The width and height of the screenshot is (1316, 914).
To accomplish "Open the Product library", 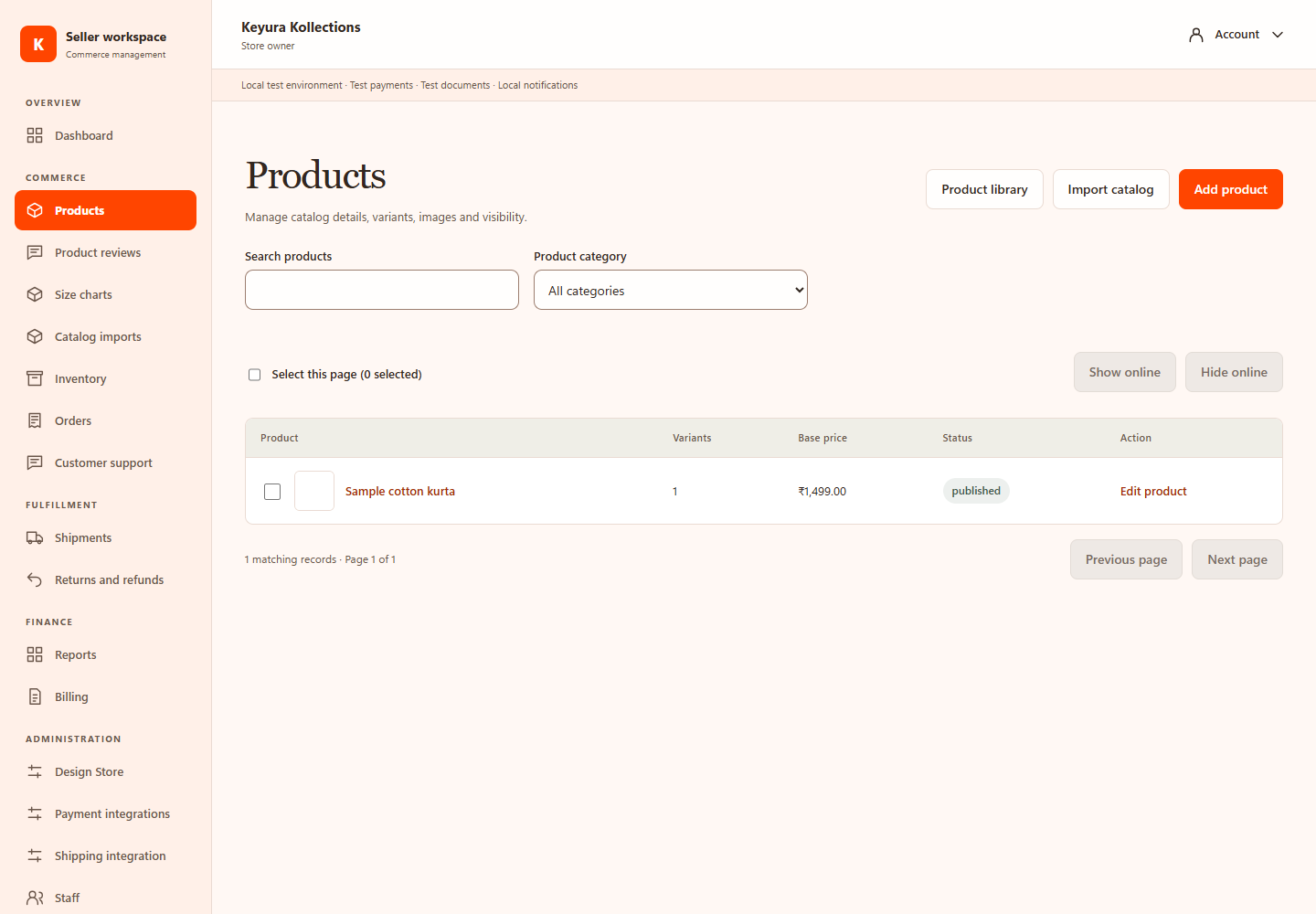I will point(984,189).
